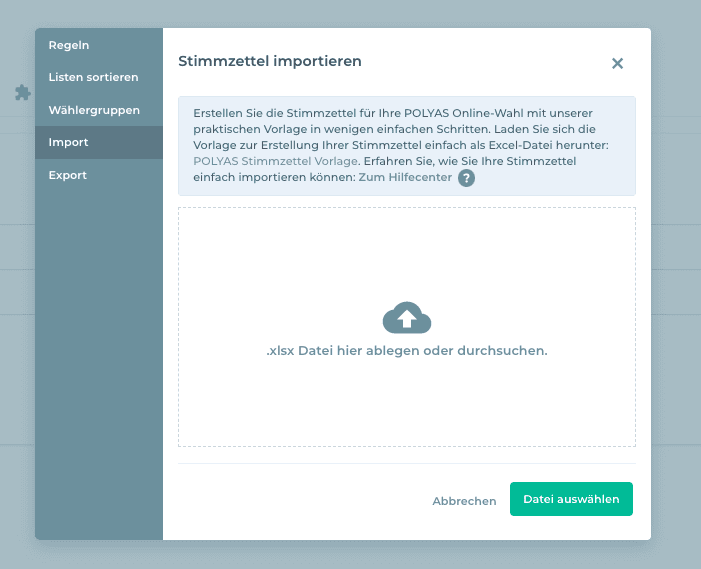Image resolution: width=701 pixels, height=569 pixels.
Task: Open the Regeln section
Action: click(69, 45)
